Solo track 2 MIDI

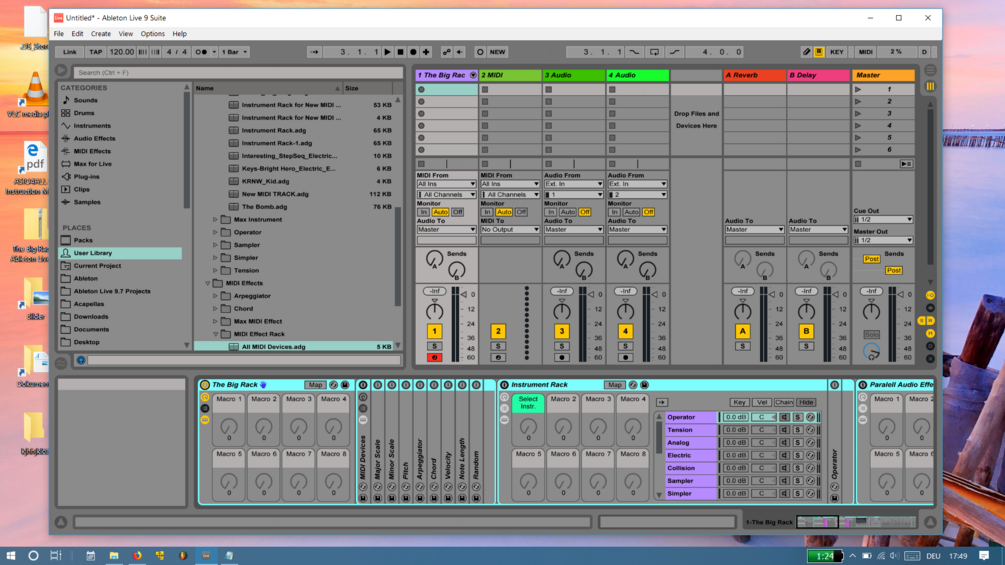(x=498, y=347)
